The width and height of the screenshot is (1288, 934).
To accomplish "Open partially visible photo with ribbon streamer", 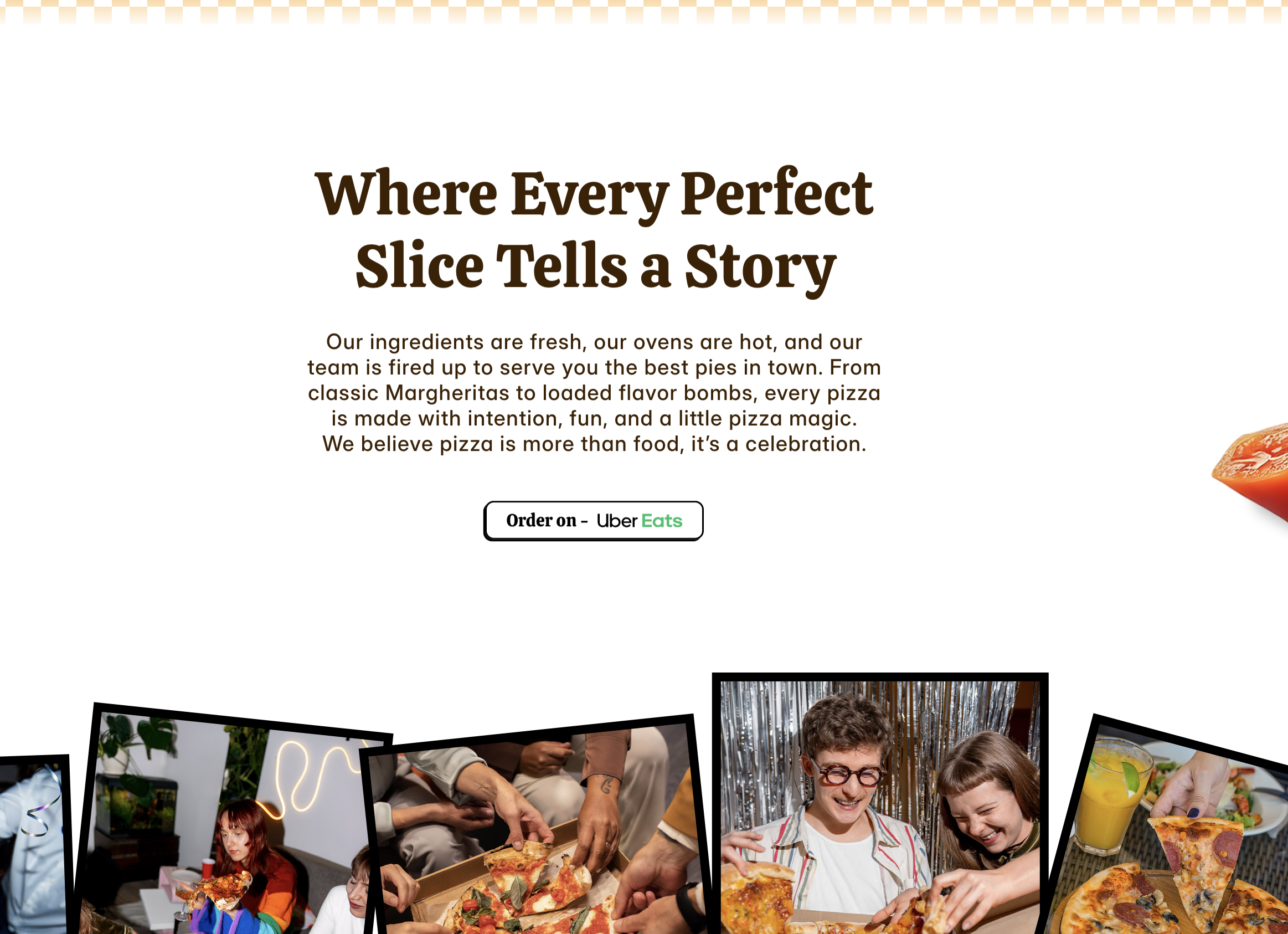I will point(34,844).
